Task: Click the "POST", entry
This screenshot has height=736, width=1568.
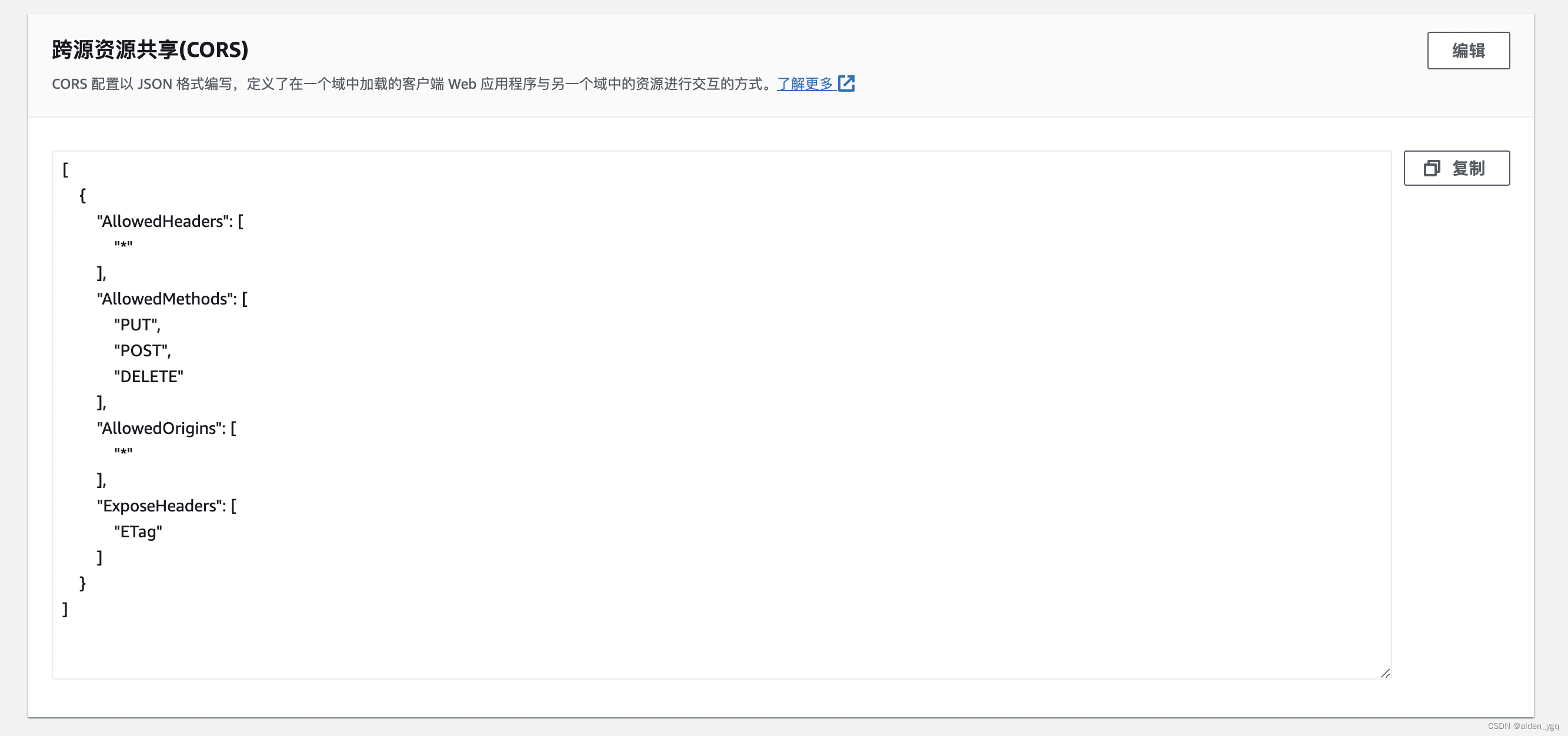Action: pyautogui.click(x=142, y=351)
